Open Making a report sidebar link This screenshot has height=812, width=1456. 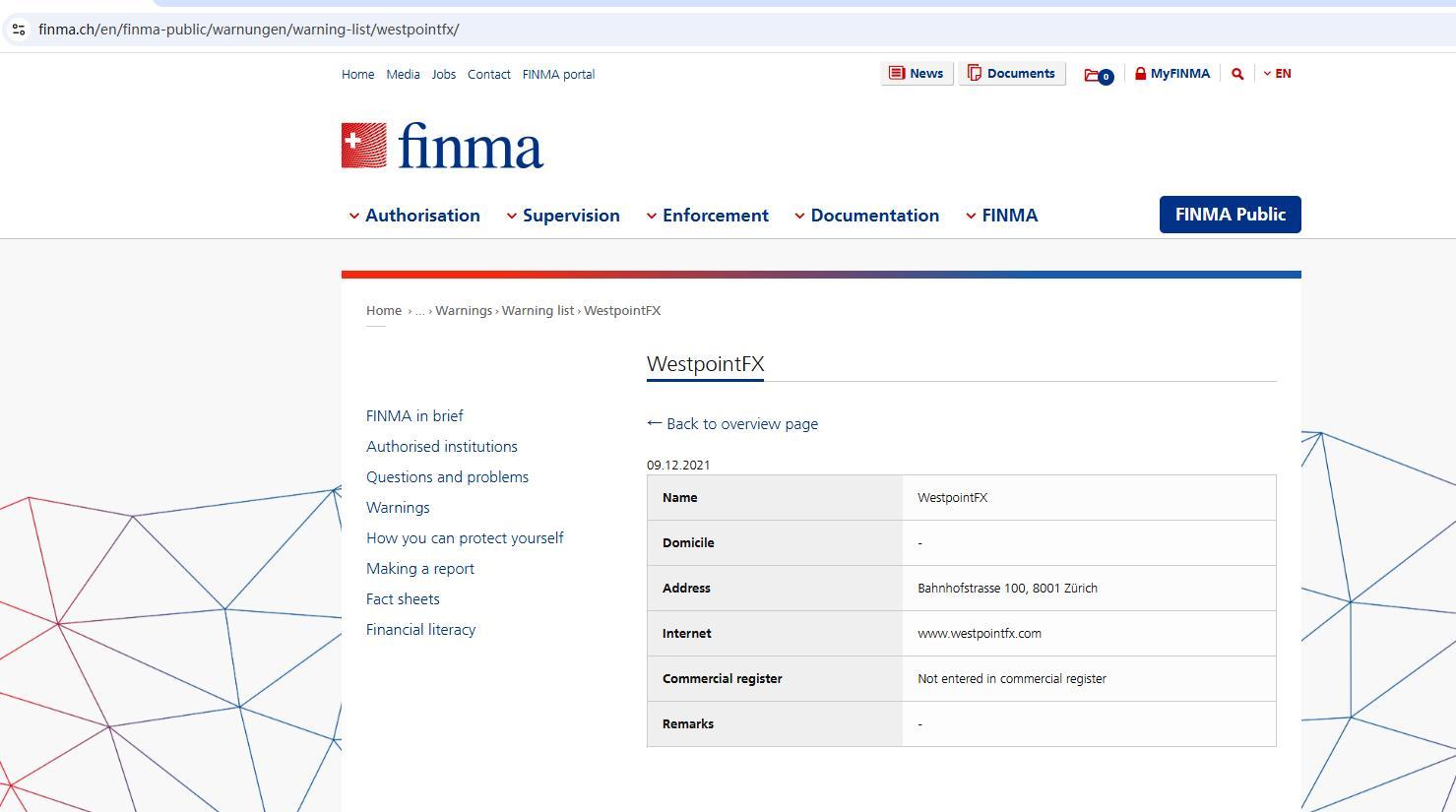coord(420,569)
